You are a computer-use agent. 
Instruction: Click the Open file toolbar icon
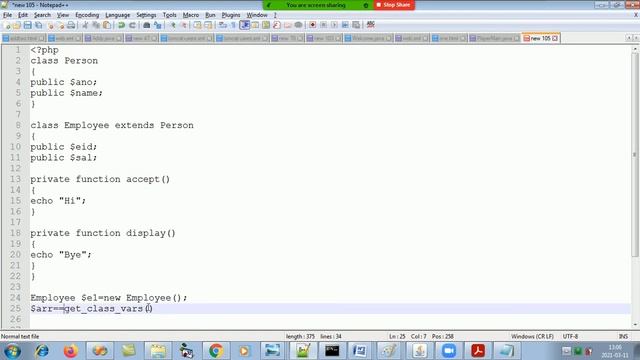pyautogui.click(x=17, y=25)
